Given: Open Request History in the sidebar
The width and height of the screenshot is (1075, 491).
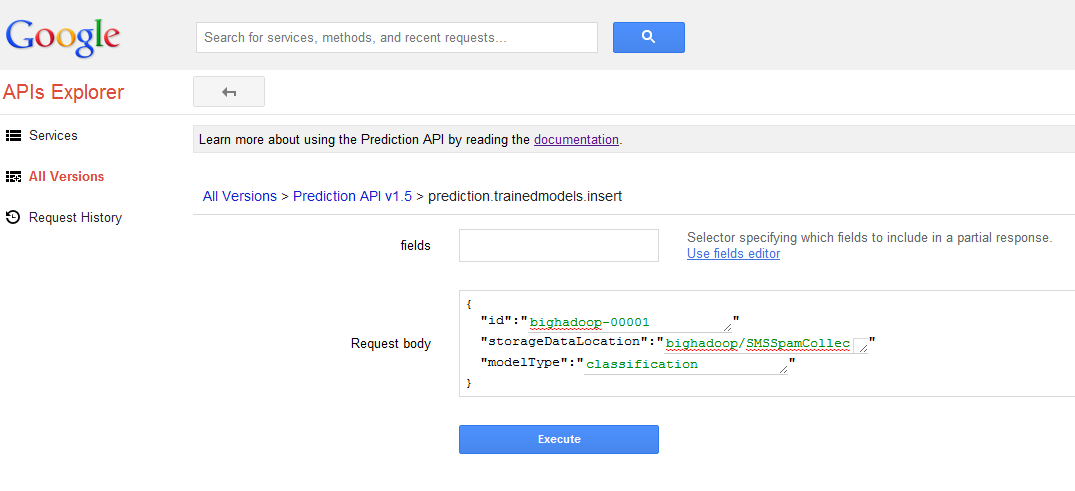Looking at the screenshot, I should click(75, 217).
